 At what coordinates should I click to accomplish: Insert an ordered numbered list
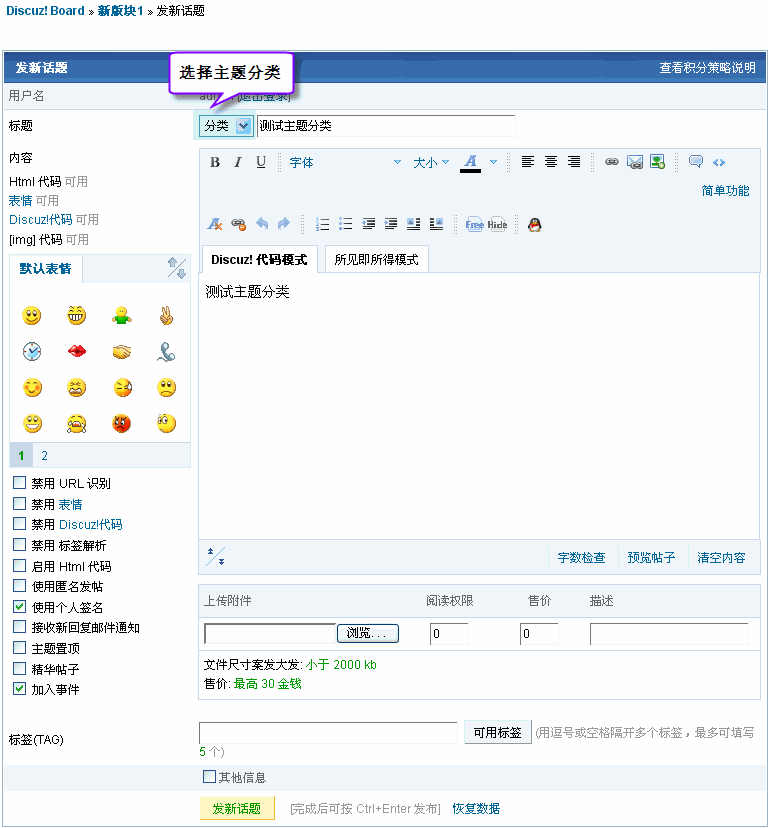(323, 224)
